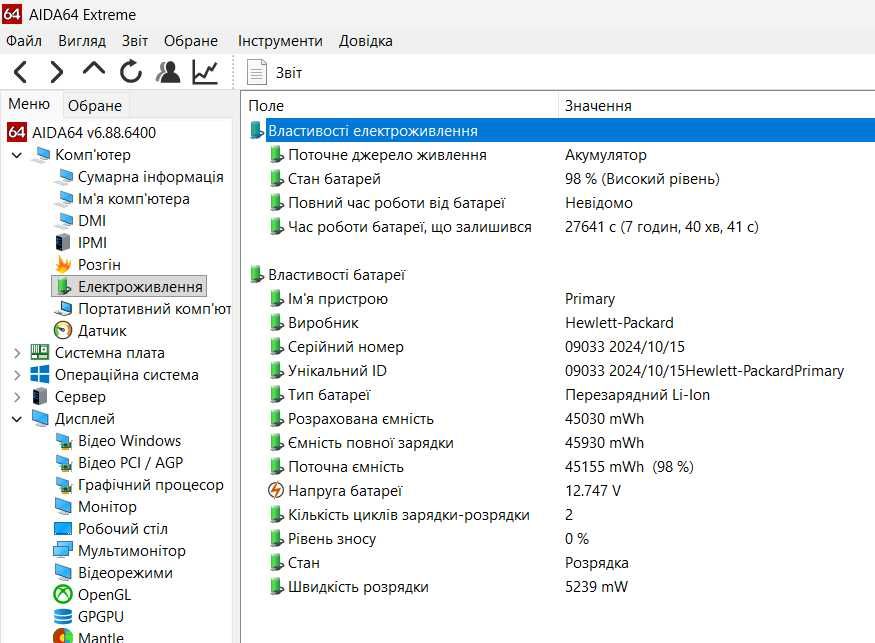
Task: Collapse the Комп'ютер tree node
Action: coord(17,155)
